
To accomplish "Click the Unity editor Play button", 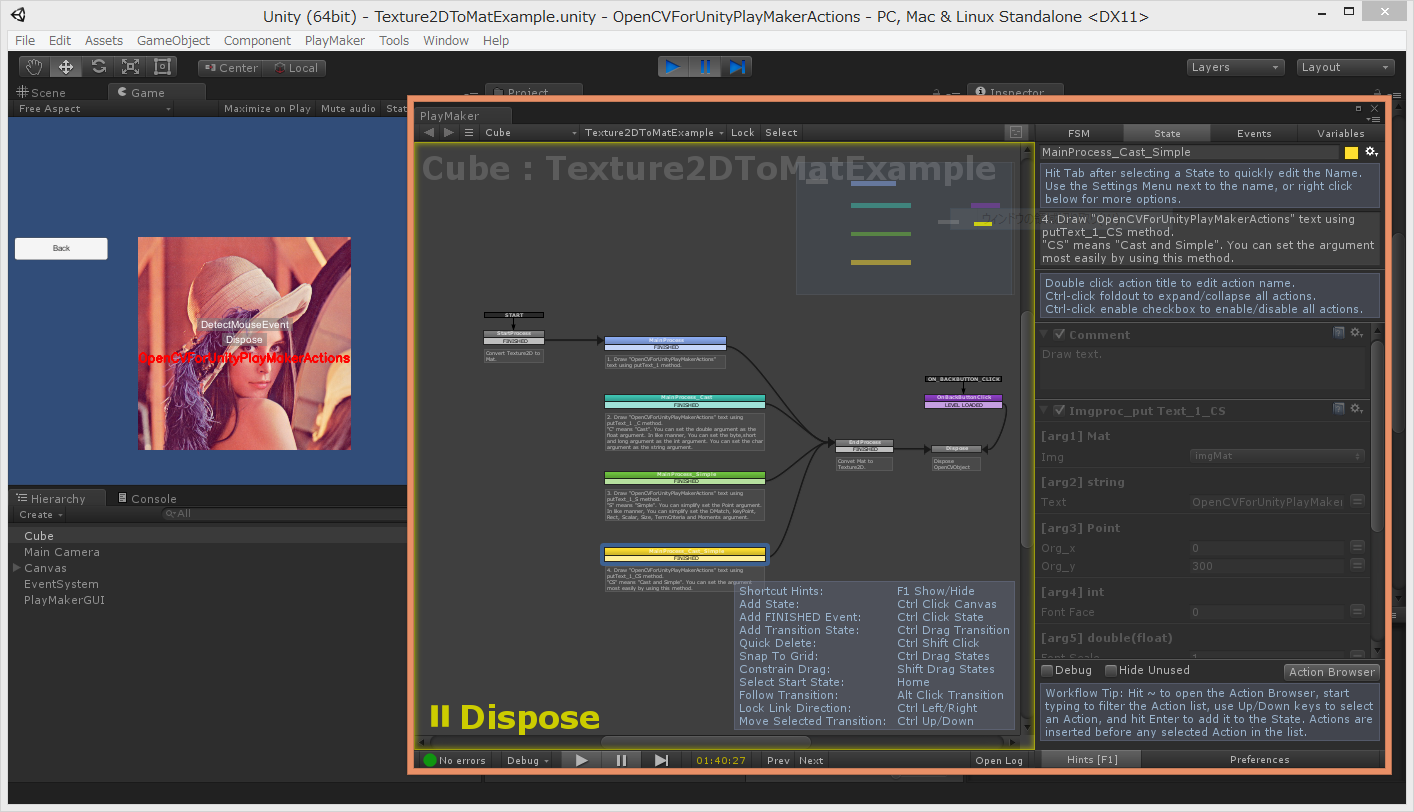I will click(673, 67).
